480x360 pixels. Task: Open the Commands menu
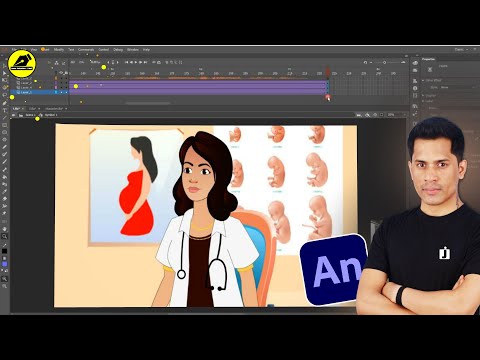pos(86,50)
